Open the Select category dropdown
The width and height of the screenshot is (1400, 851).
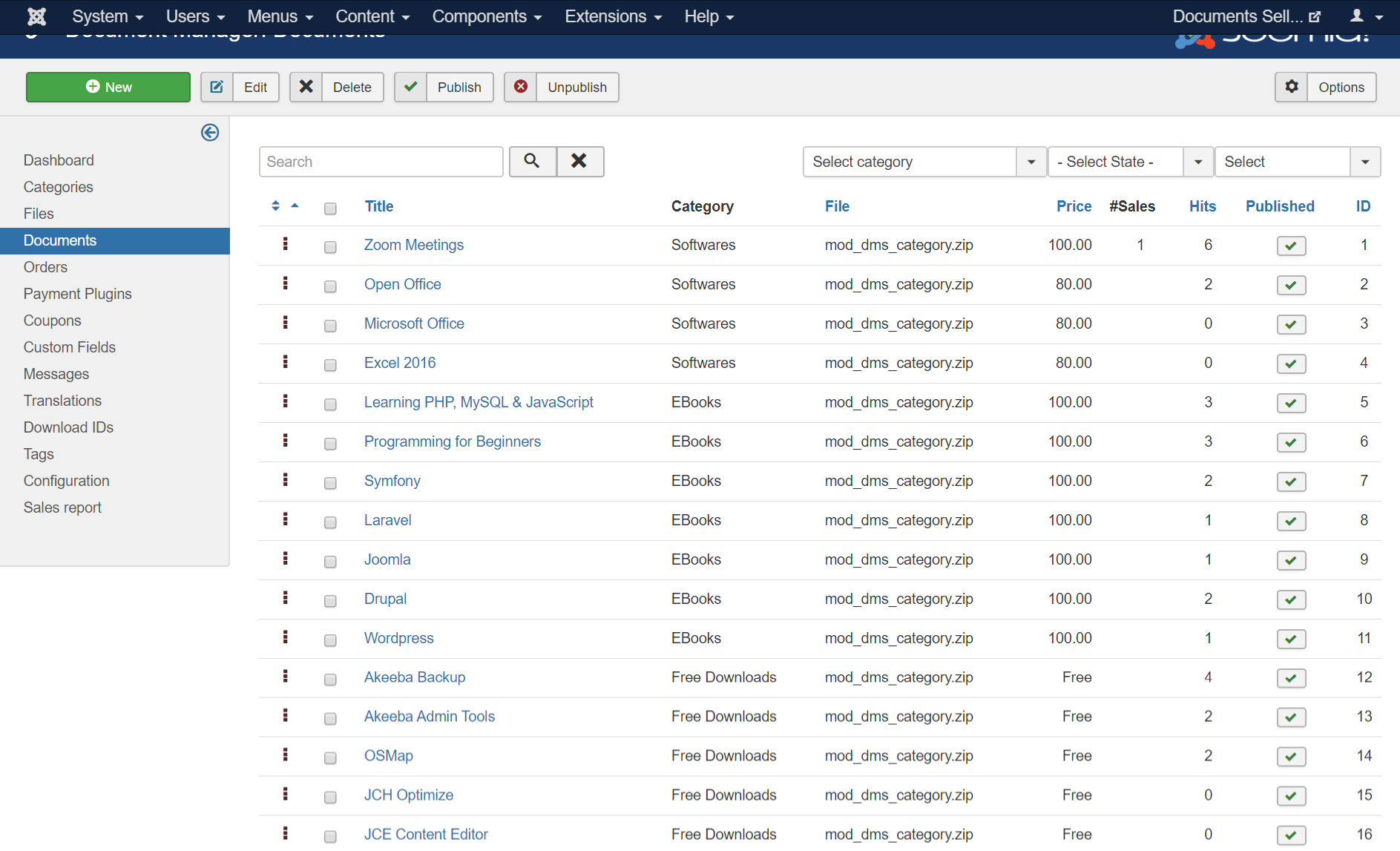coord(924,162)
